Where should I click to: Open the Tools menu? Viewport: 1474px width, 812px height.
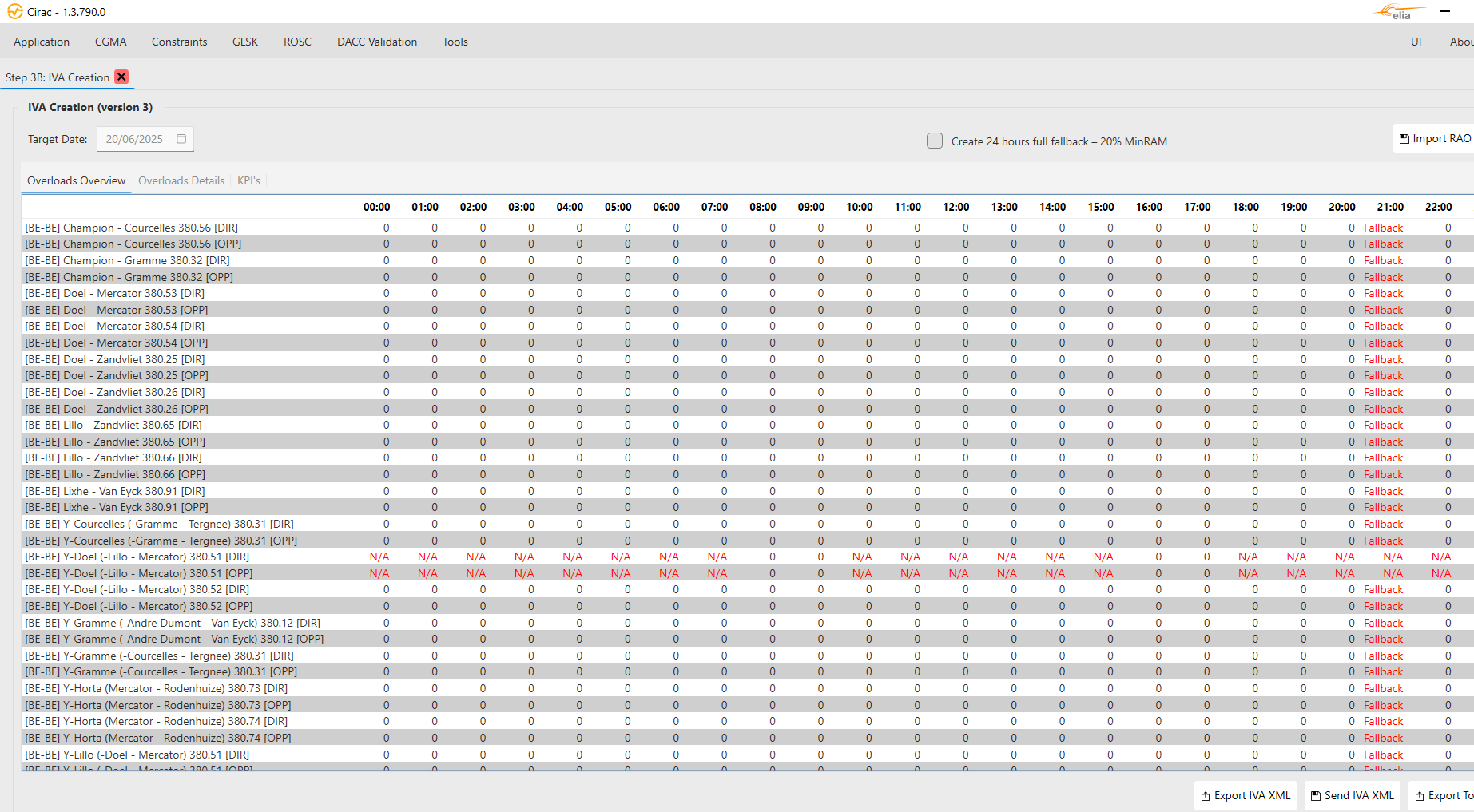pyautogui.click(x=455, y=42)
